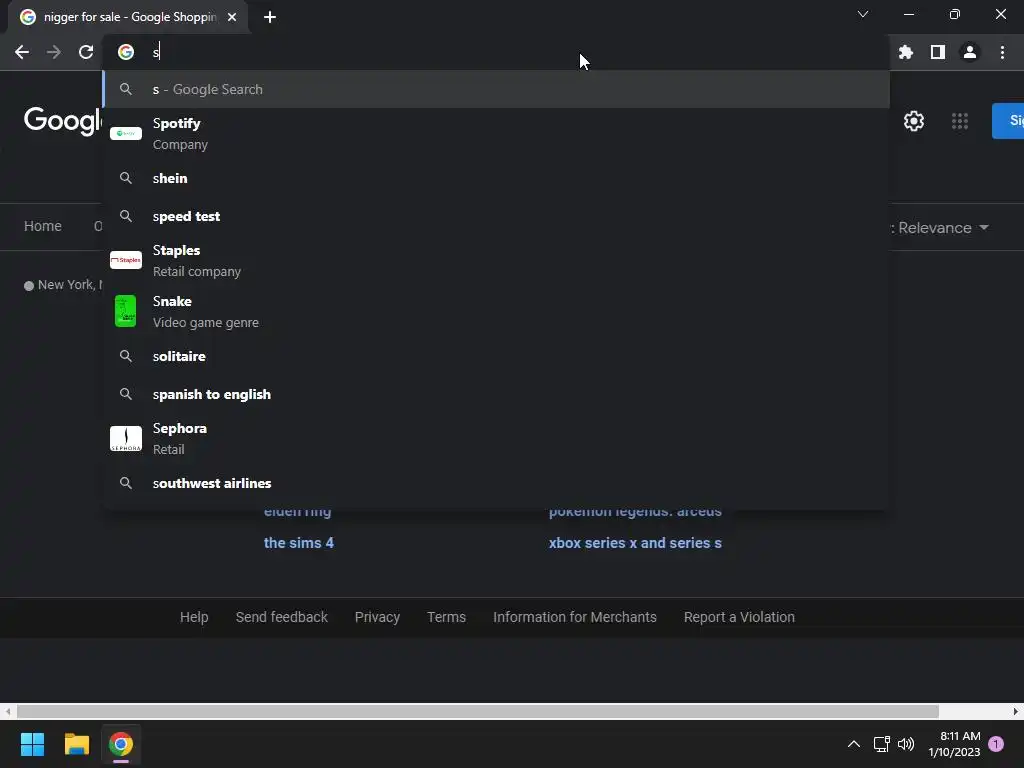
Task: Go to the Home tab
Action: pyautogui.click(x=43, y=226)
